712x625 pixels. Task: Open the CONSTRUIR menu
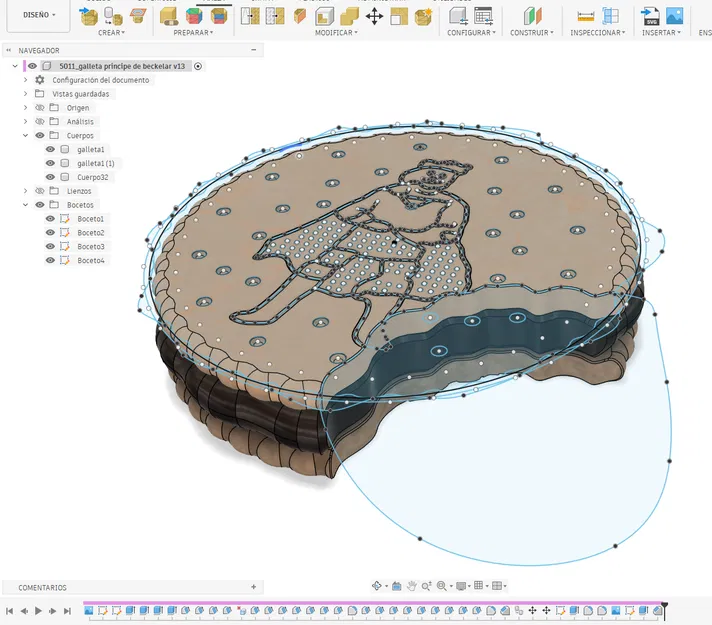click(532, 33)
